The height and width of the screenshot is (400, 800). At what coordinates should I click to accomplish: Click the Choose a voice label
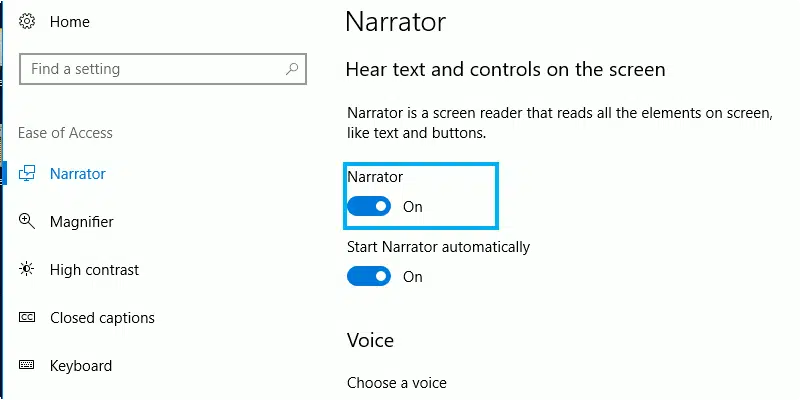[x=396, y=383]
